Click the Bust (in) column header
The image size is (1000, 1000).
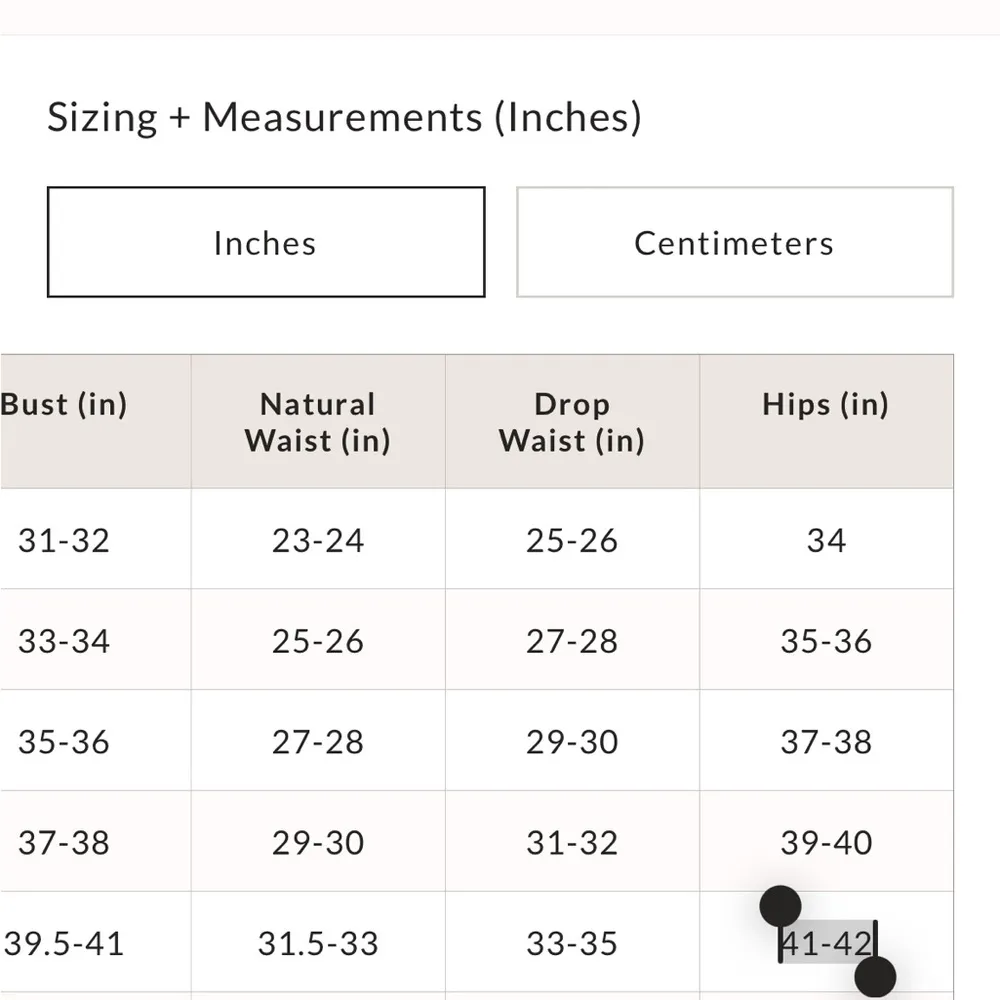coord(64,405)
